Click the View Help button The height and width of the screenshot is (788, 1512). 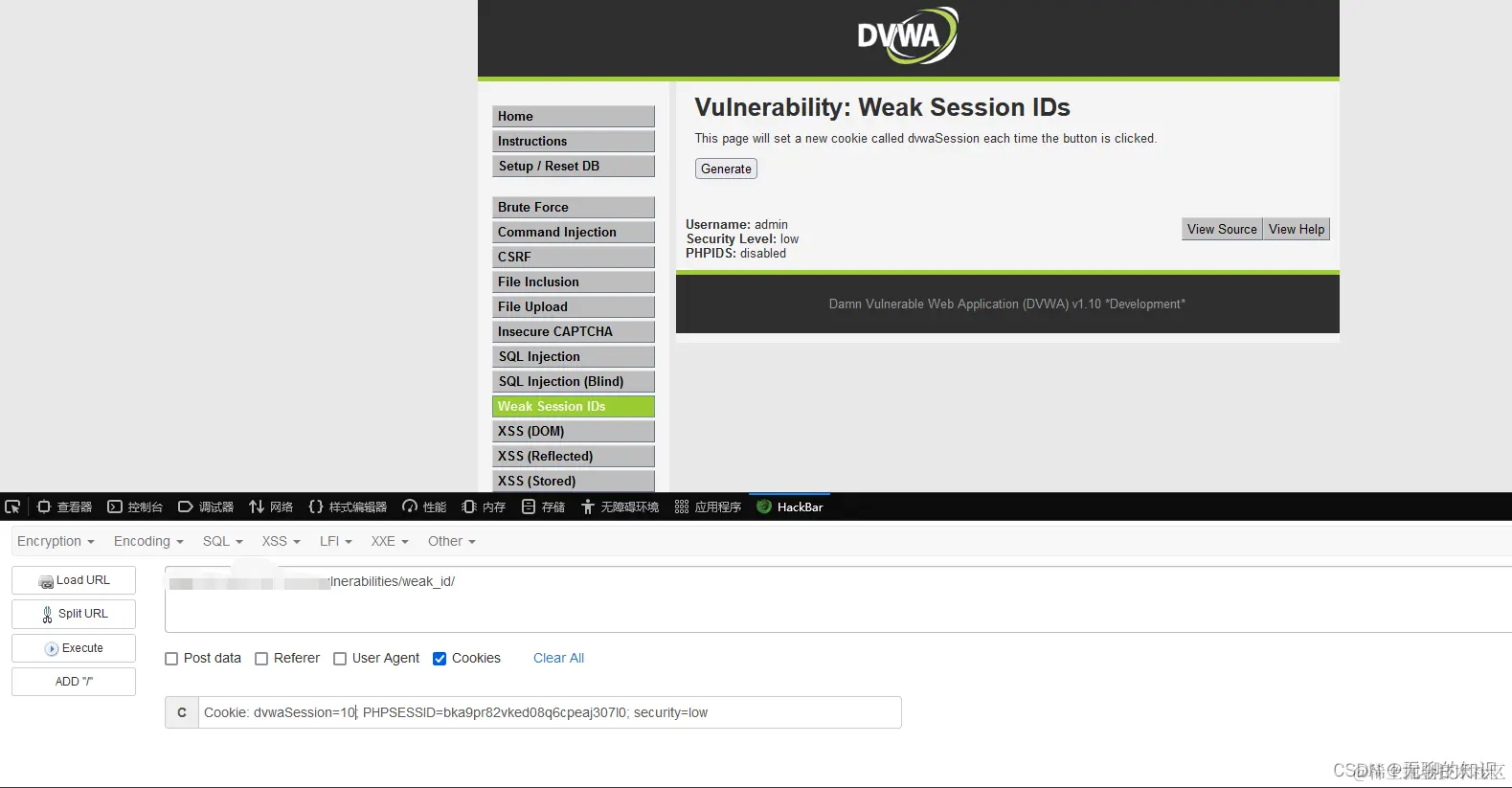(x=1297, y=229)
